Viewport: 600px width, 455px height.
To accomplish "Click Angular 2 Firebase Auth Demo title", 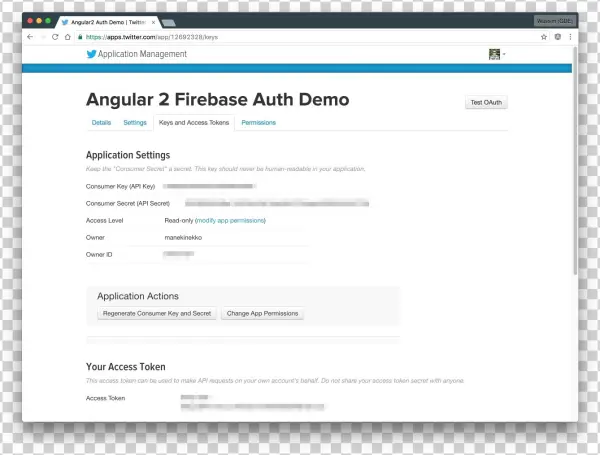I will (x=217, y=99).
